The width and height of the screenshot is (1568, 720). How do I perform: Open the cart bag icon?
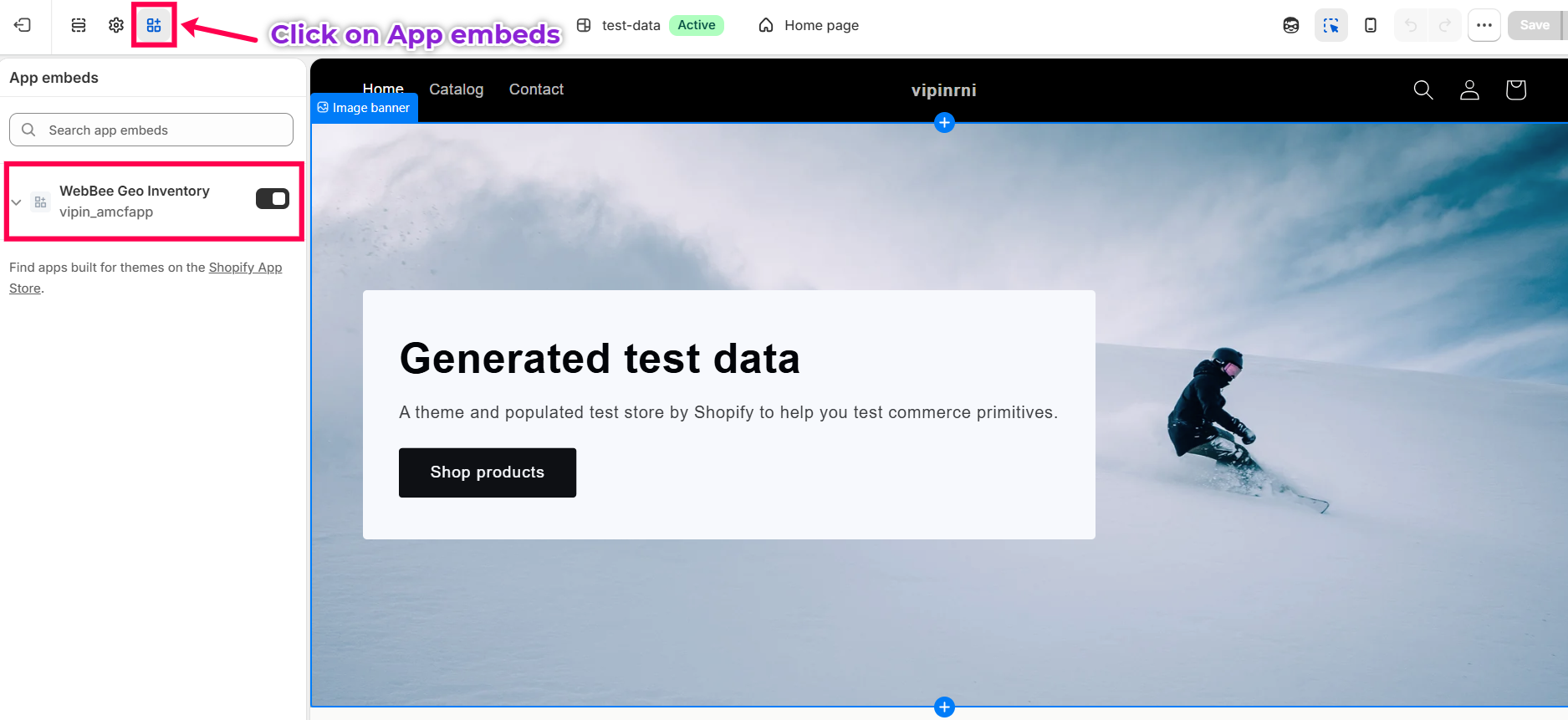1515,89
